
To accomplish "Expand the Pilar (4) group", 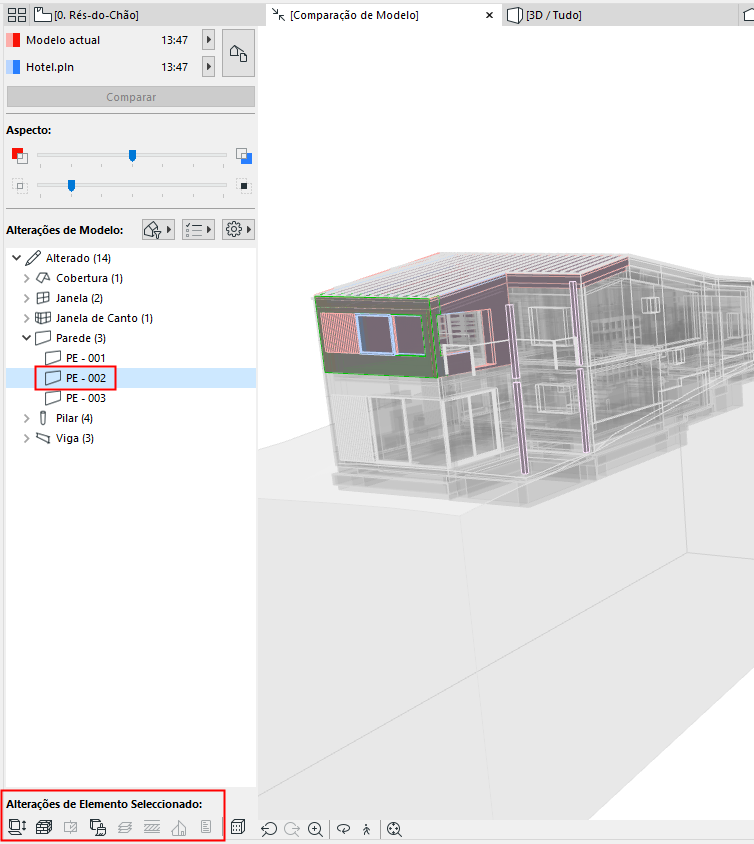I will click(x=26, y=418).
